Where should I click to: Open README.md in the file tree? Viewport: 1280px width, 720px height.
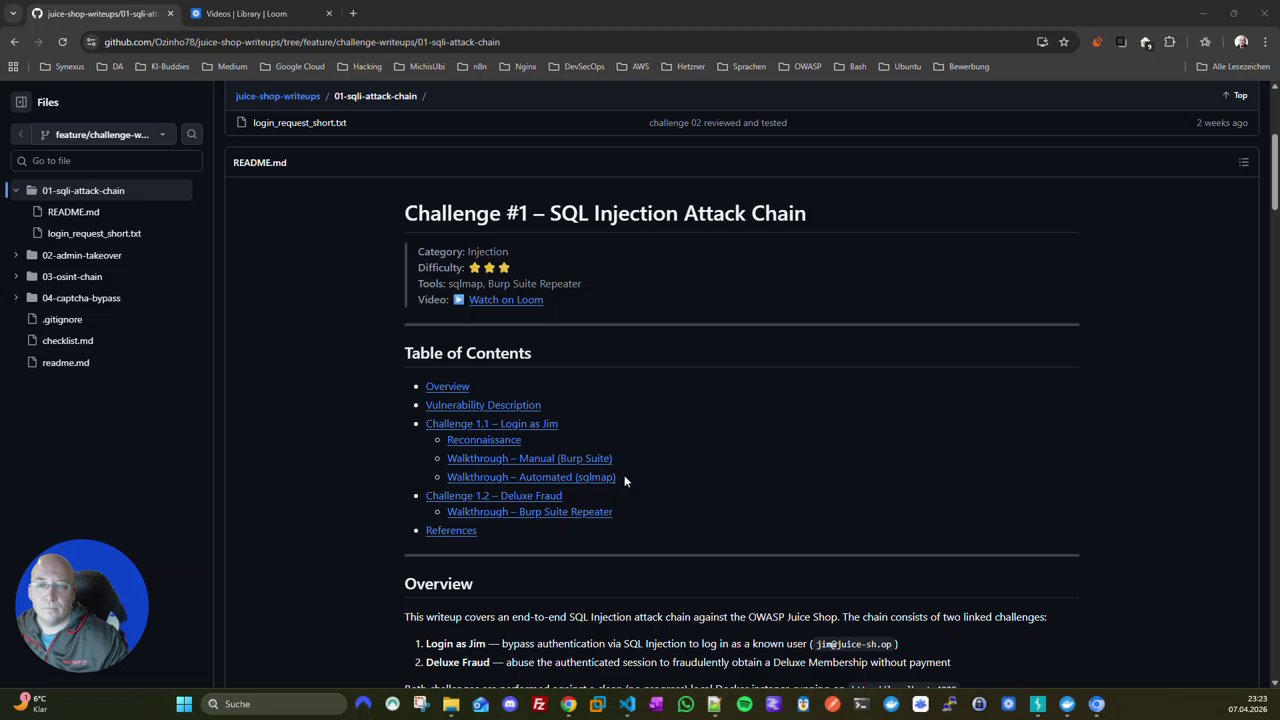(x=73, y=212)
